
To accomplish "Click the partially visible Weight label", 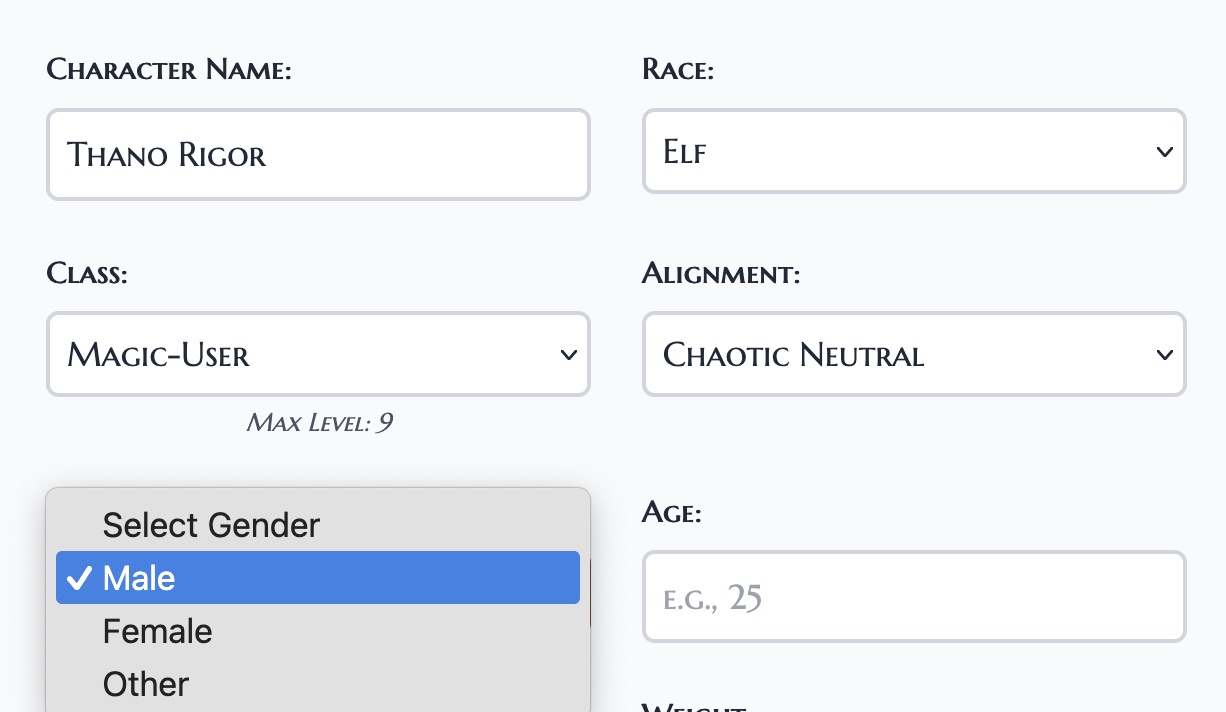I will click(695, 707).
